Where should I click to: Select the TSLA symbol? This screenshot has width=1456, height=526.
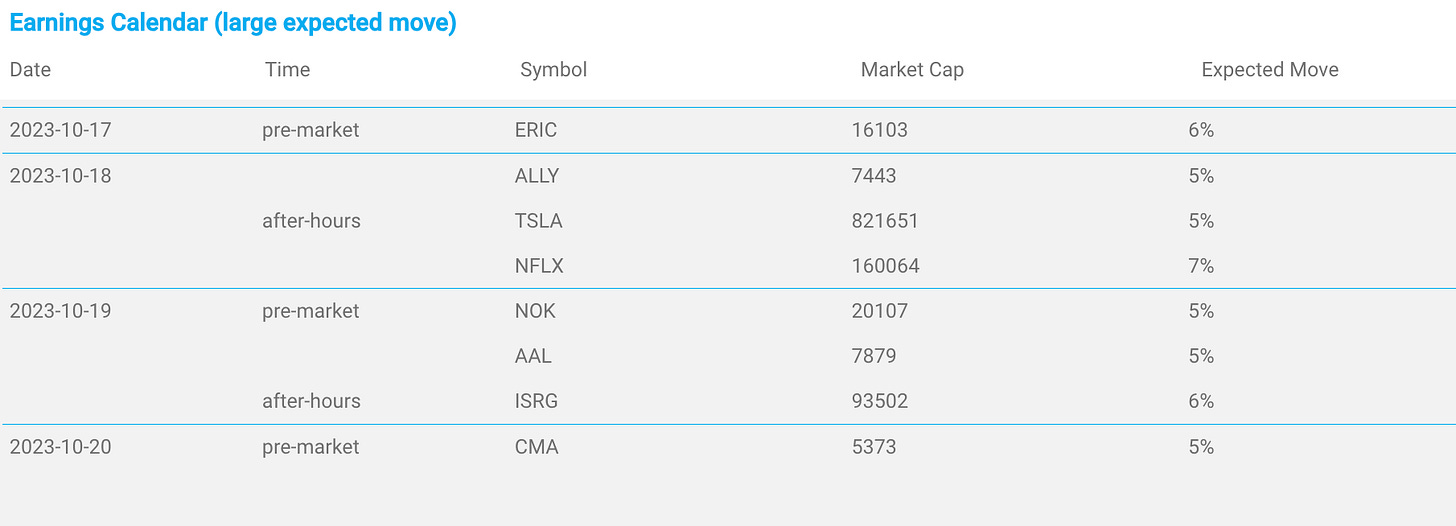(537, 221)
